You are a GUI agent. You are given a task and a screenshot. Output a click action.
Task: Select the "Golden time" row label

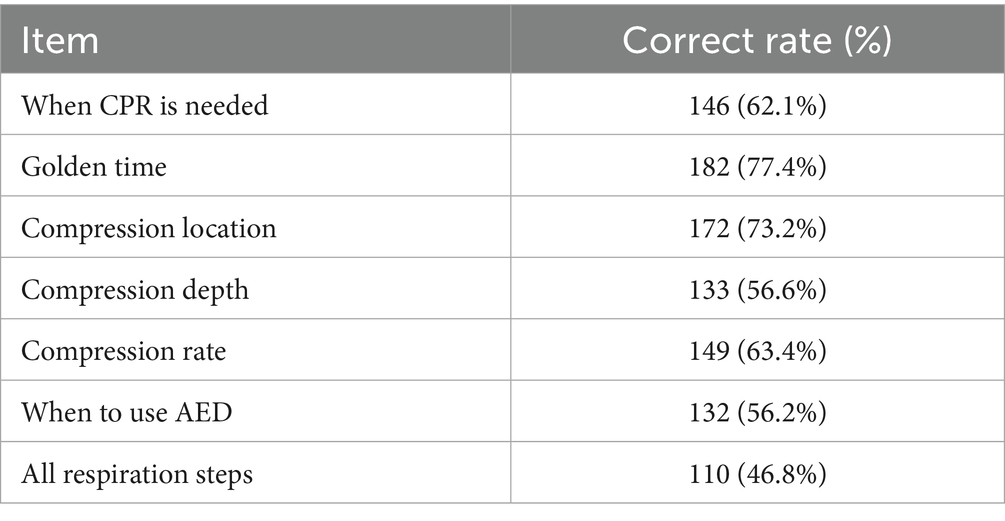click(94, 167)
